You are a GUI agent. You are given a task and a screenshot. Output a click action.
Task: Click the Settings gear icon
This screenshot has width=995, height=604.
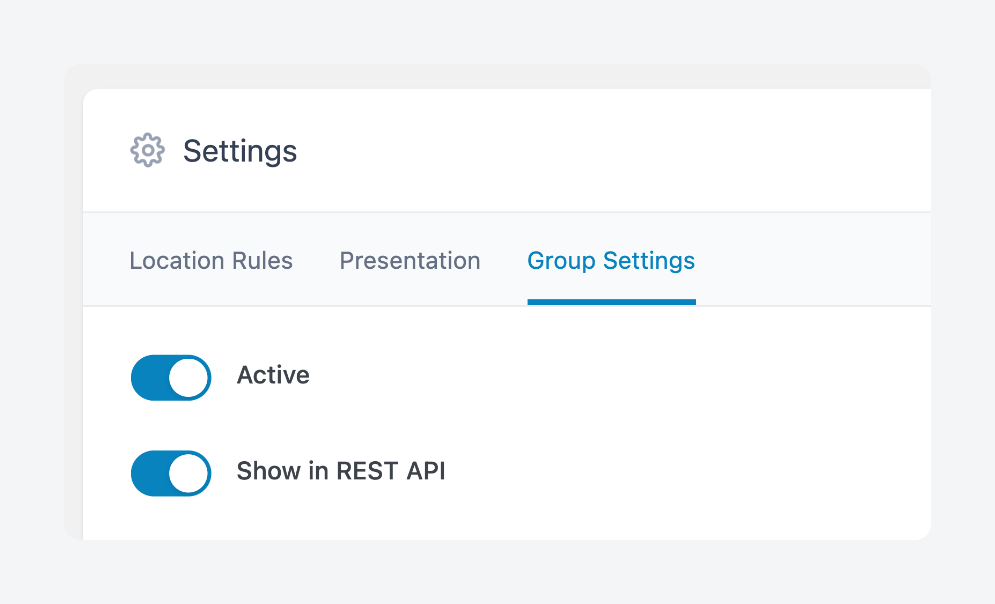tap(147, 150)
